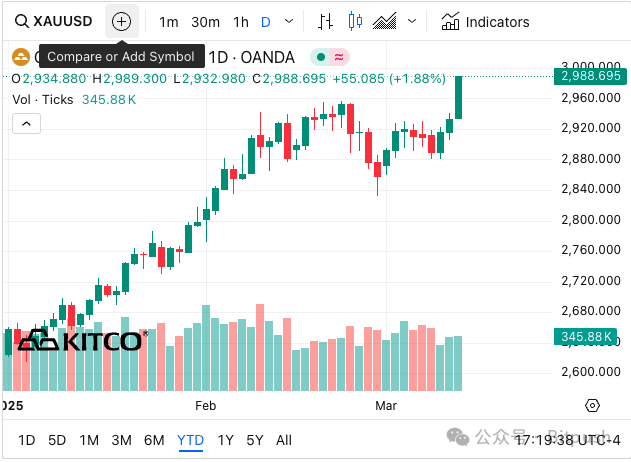Switch to the 30m interval
Screen dimensions: 631x462
point(205,21)
